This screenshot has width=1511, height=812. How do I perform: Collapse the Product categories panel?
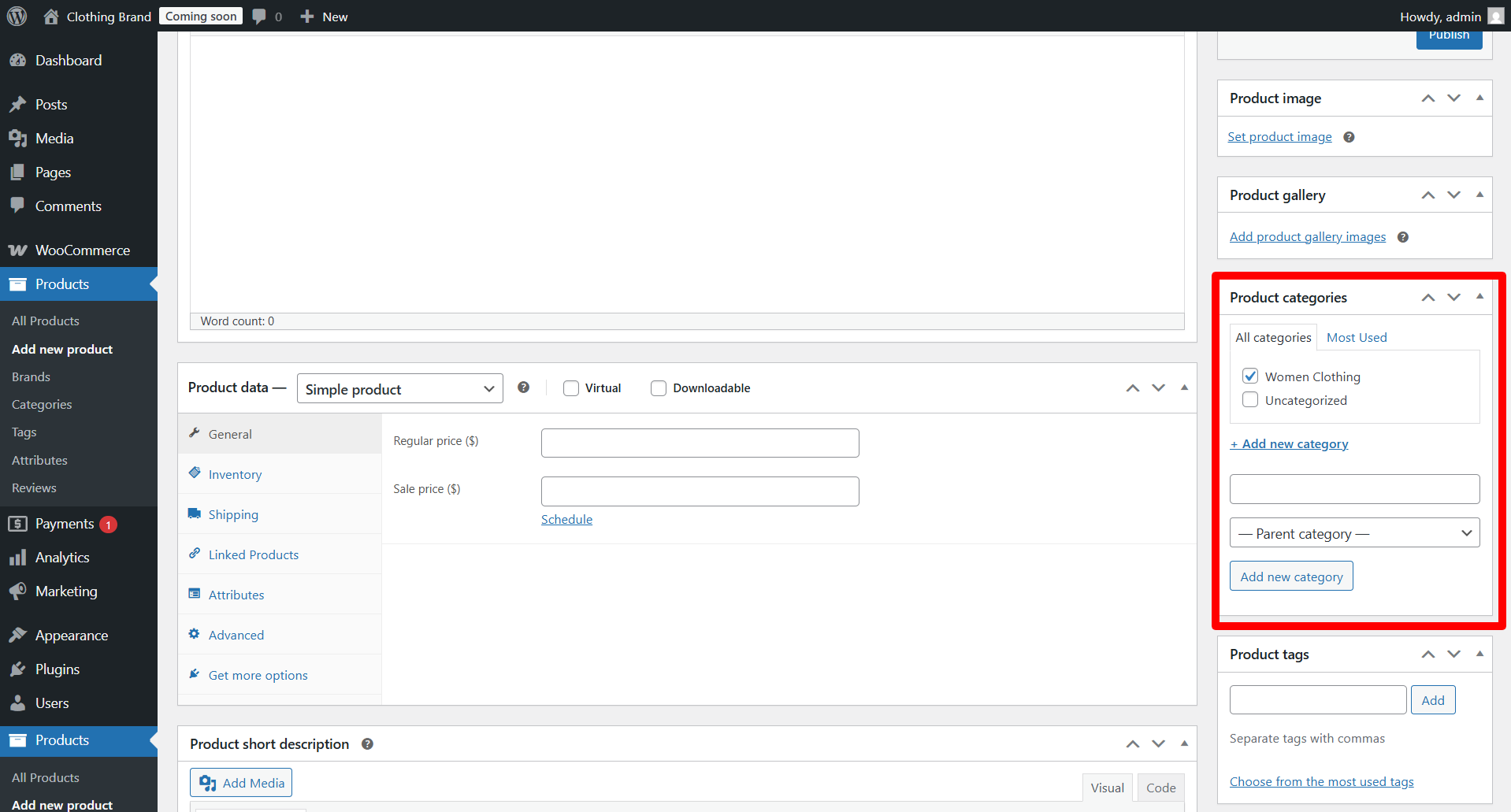(x=1479, y=297)
